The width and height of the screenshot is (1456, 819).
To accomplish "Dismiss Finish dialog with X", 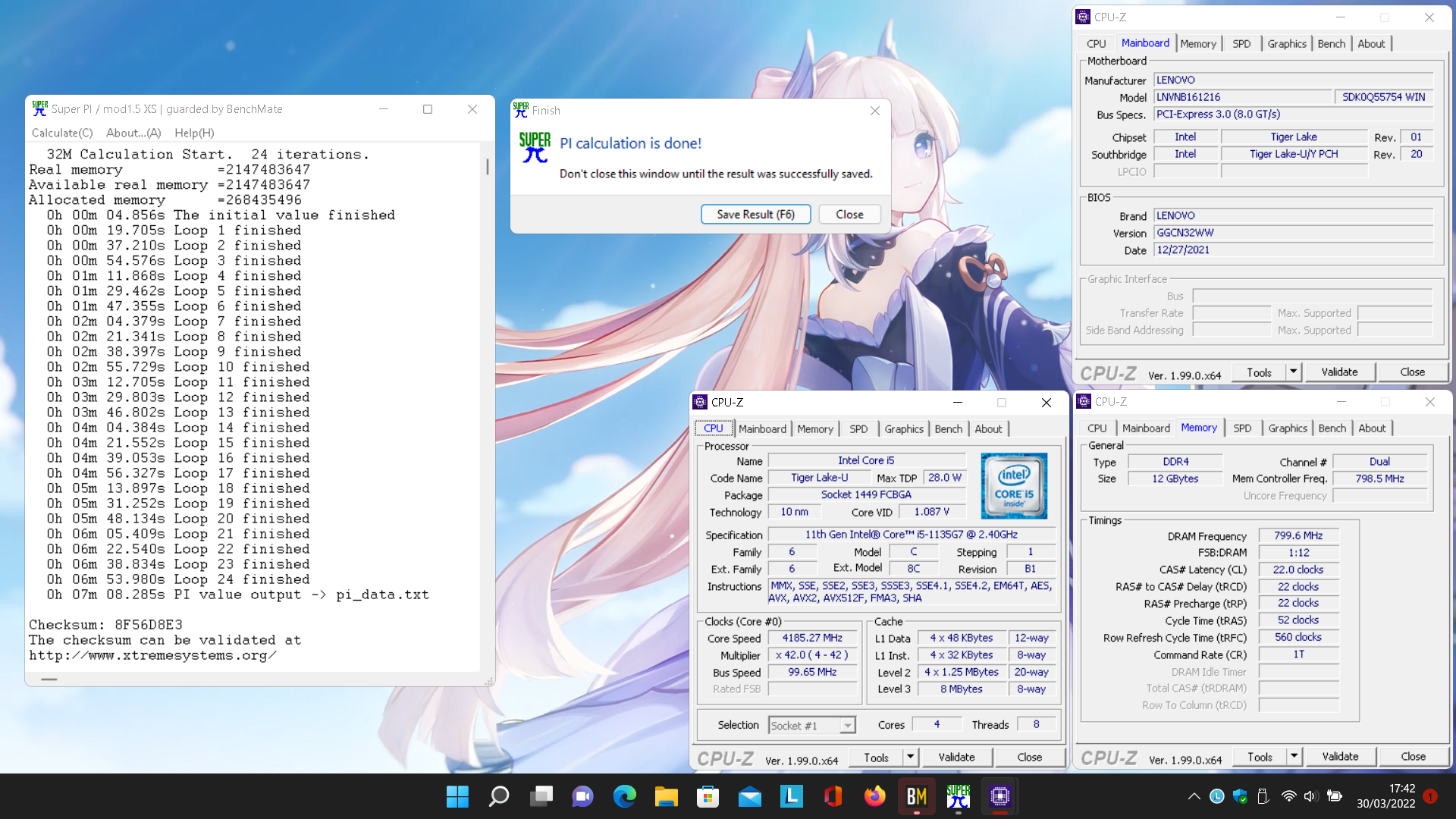I will [x=875, y=111].
